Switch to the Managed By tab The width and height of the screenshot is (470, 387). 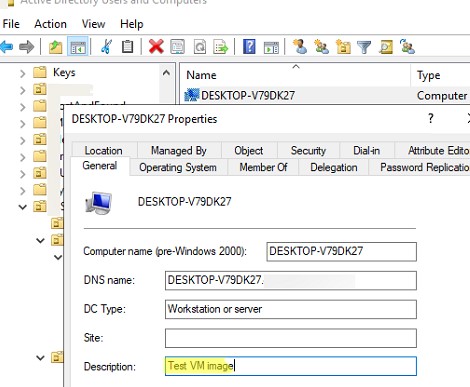[179, 150]
